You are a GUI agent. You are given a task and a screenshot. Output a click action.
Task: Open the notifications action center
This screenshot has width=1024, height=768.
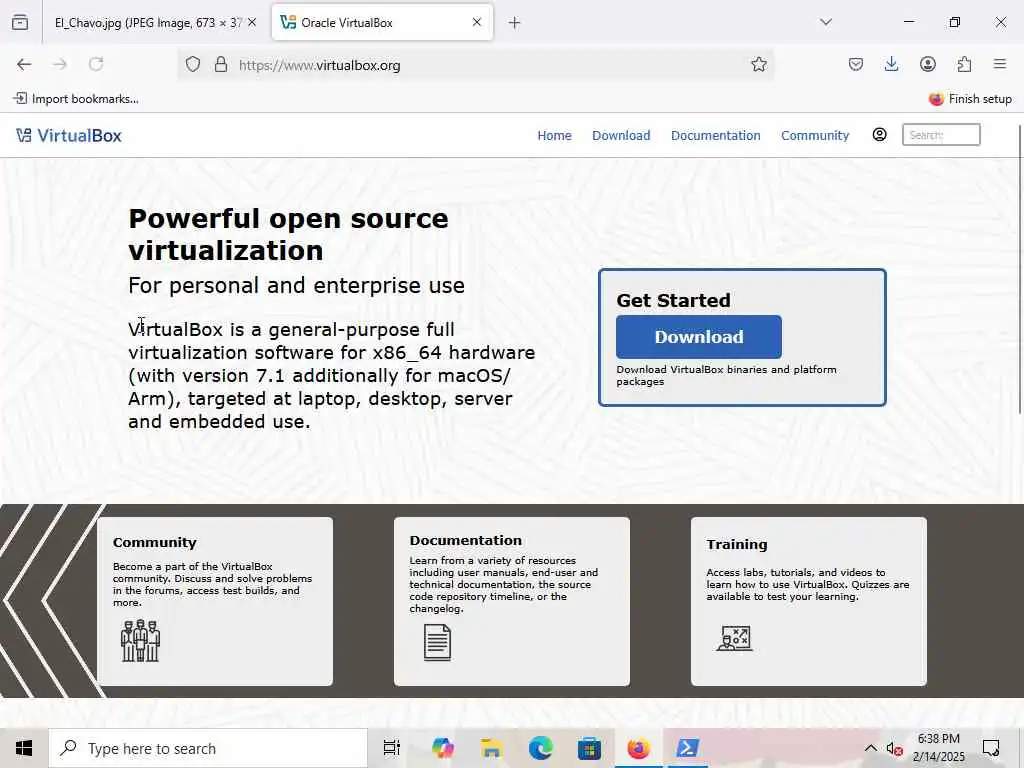click(991, 748)
